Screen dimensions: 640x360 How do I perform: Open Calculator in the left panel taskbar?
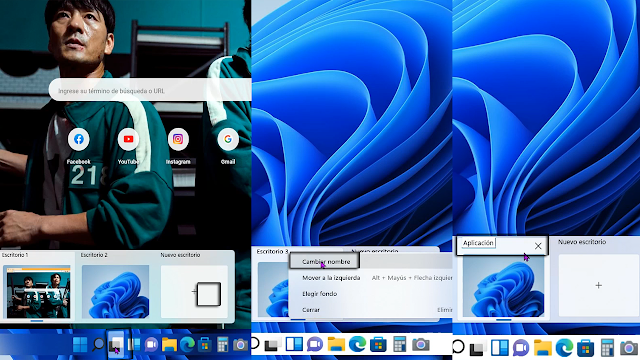[222, 345]
